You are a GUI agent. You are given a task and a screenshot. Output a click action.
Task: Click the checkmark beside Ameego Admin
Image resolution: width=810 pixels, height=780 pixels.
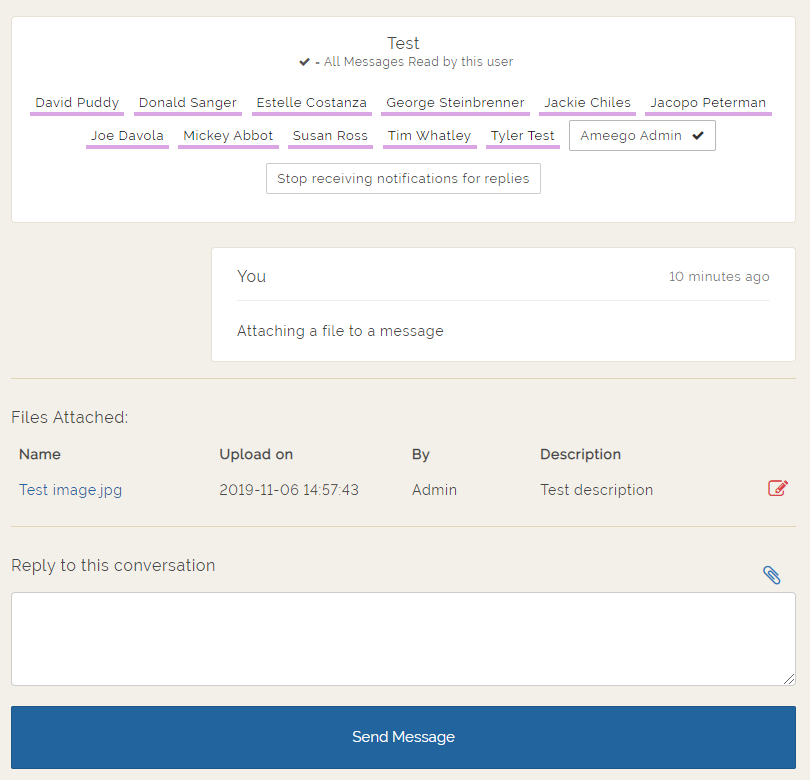698,136
